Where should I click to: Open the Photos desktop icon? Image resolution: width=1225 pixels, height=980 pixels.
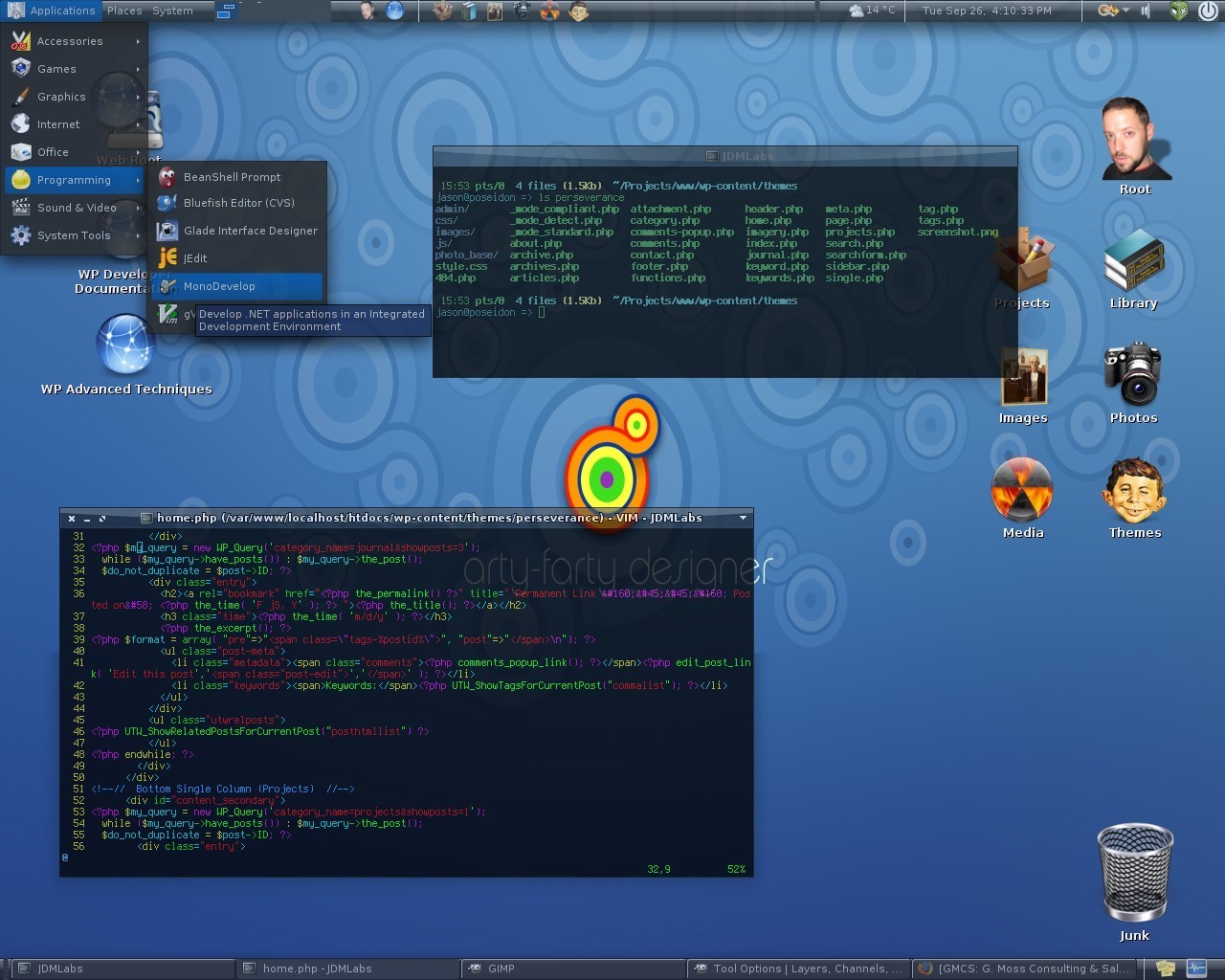tap(1134, 383)
